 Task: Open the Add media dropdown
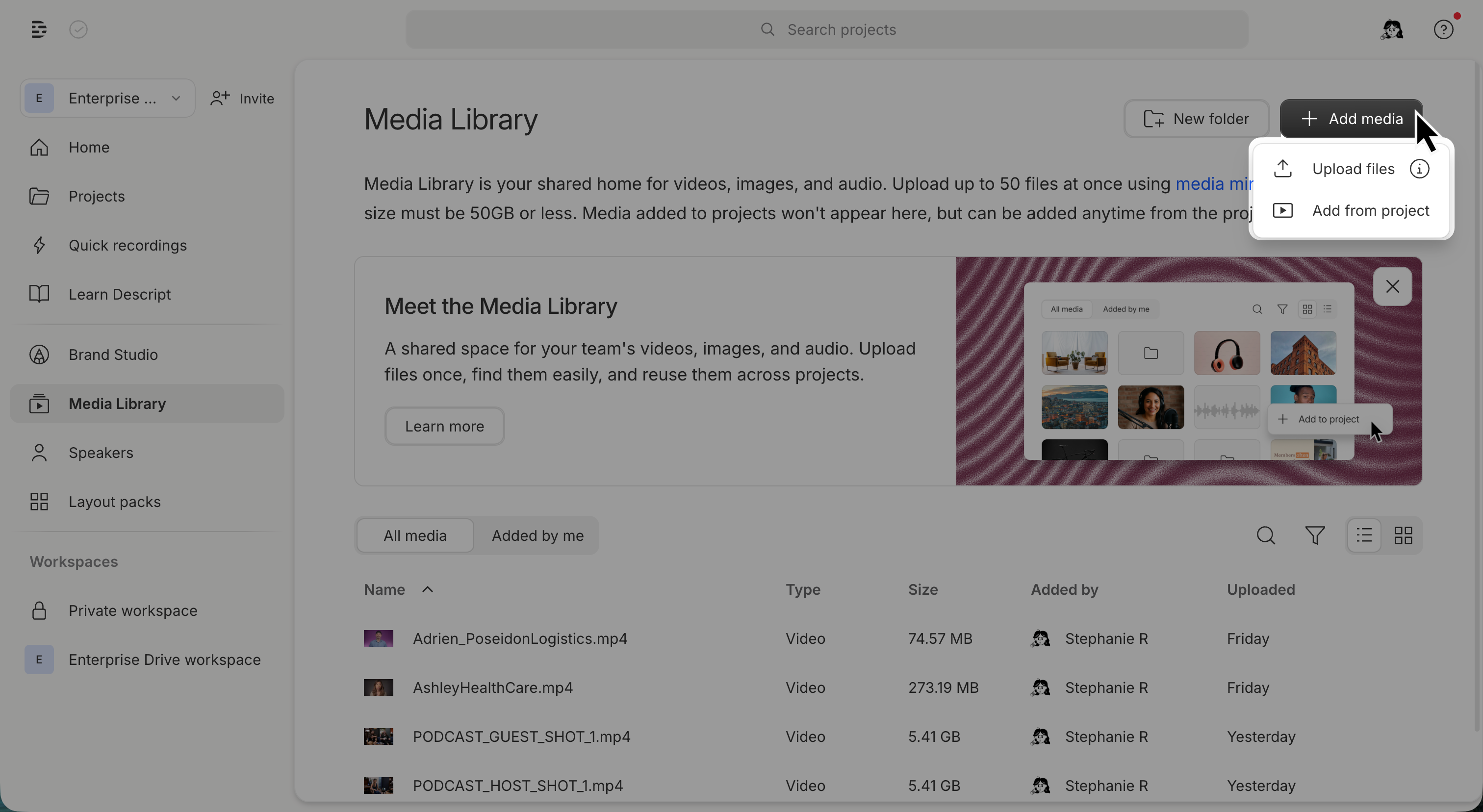click(1351, 119)
